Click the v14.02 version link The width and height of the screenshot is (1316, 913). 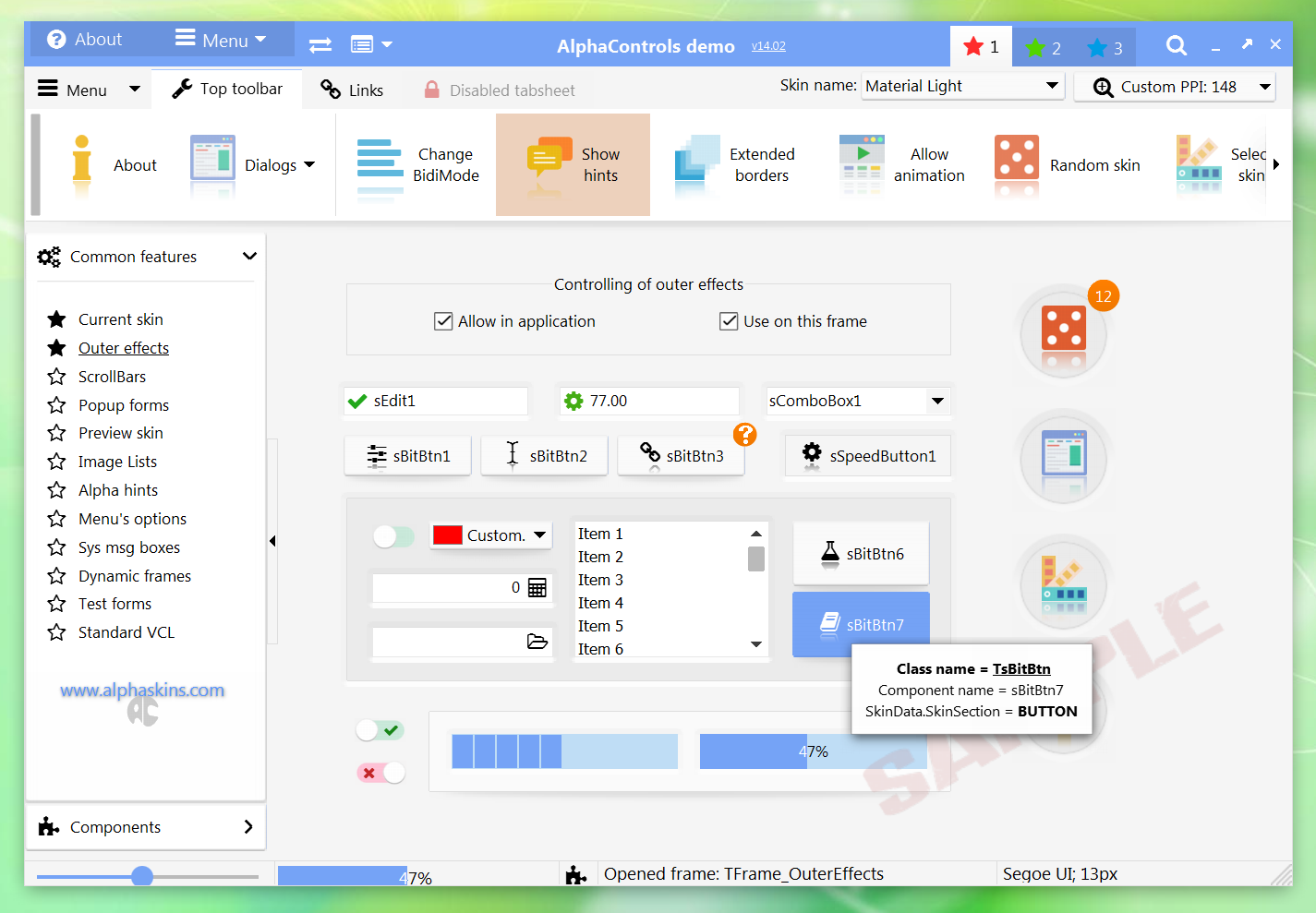768,46
